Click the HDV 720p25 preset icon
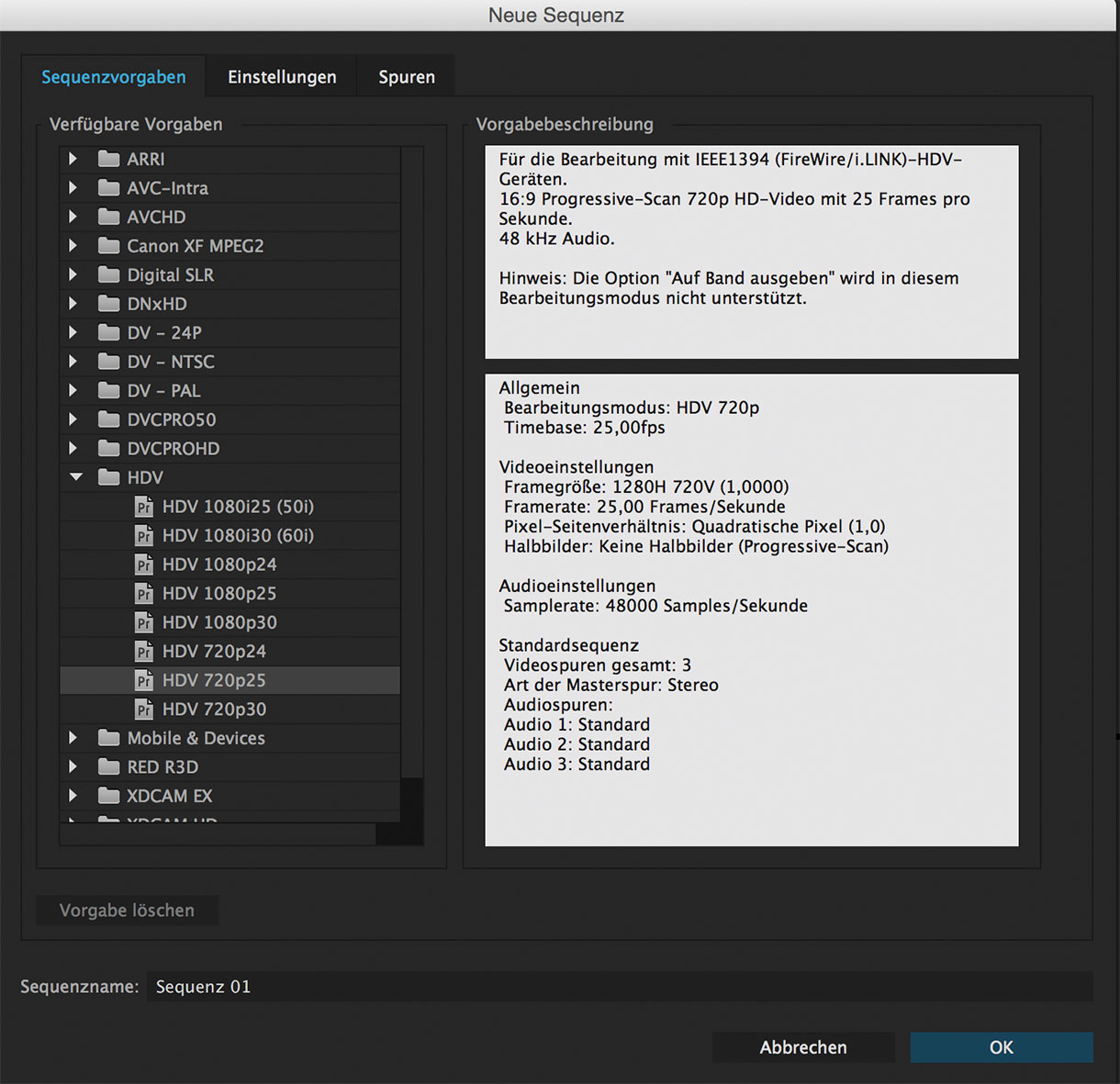The height and width of the screenshot is (1084, 1120). (x=144, y=680)
